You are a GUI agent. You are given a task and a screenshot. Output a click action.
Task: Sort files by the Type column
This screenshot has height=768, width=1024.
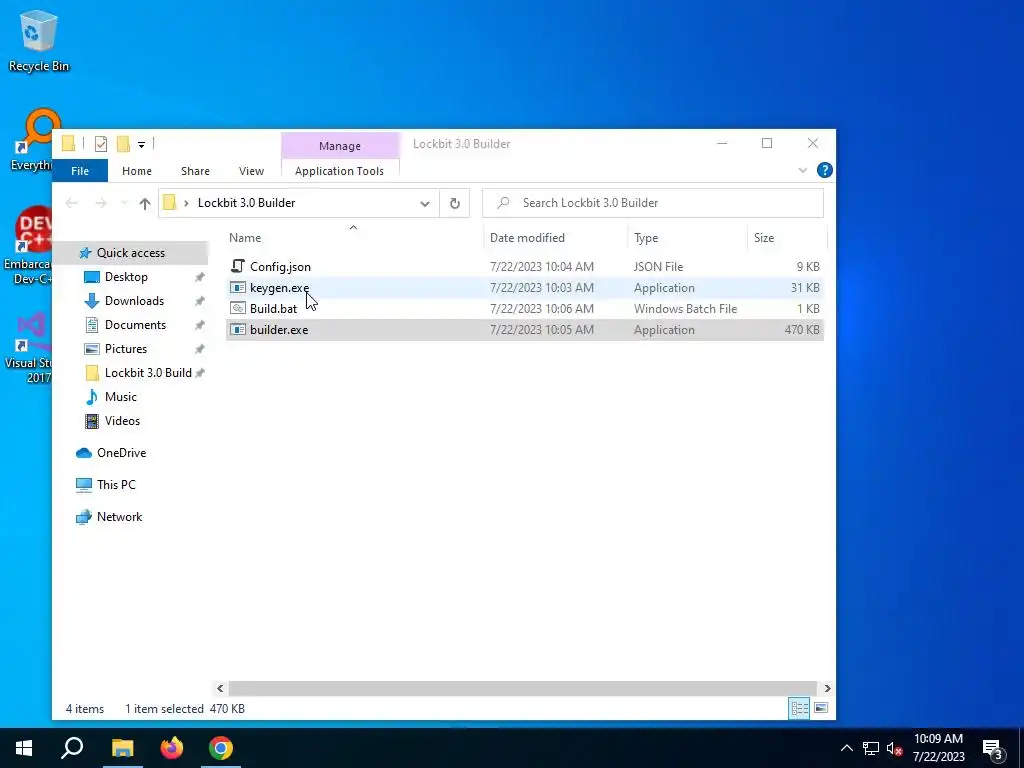[646, 238]
